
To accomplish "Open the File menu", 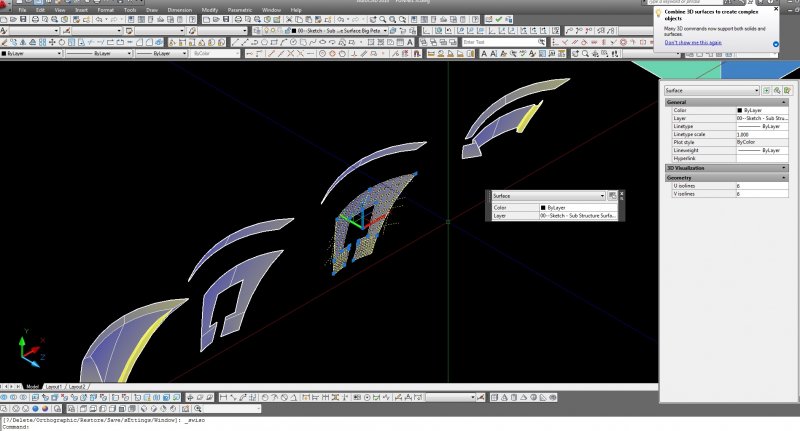I will pyautogui.click(x=22, y=10).
